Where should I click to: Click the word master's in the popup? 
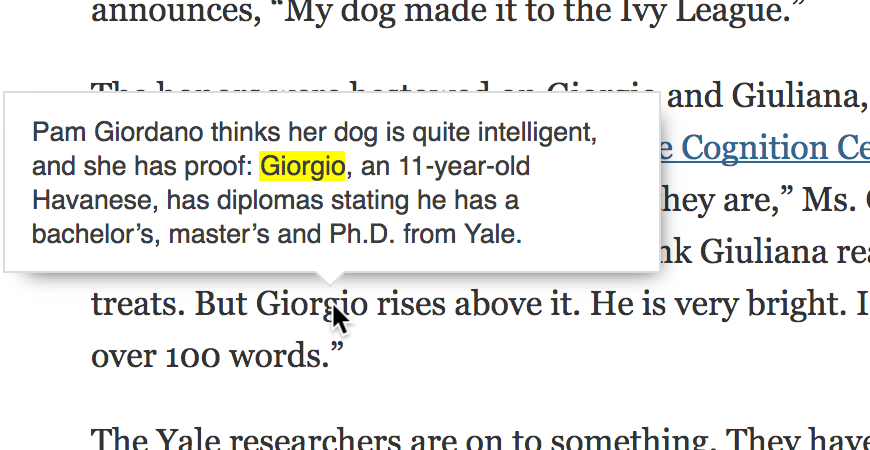pos(222,236)
